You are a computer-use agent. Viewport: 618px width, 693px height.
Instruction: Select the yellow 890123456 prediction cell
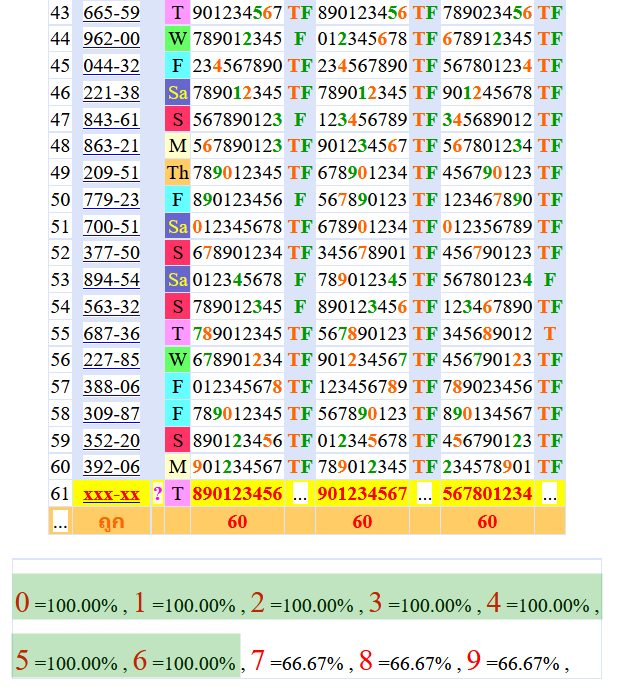tap(237, 494)
